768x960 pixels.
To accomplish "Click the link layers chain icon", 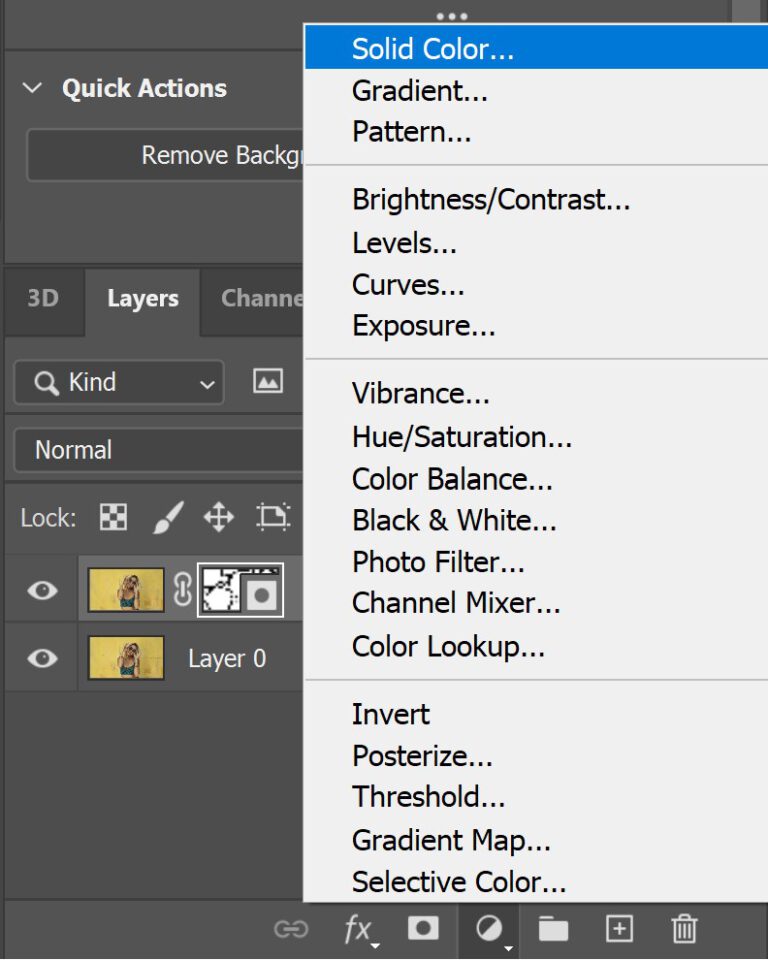I will (x=291, y=930).
